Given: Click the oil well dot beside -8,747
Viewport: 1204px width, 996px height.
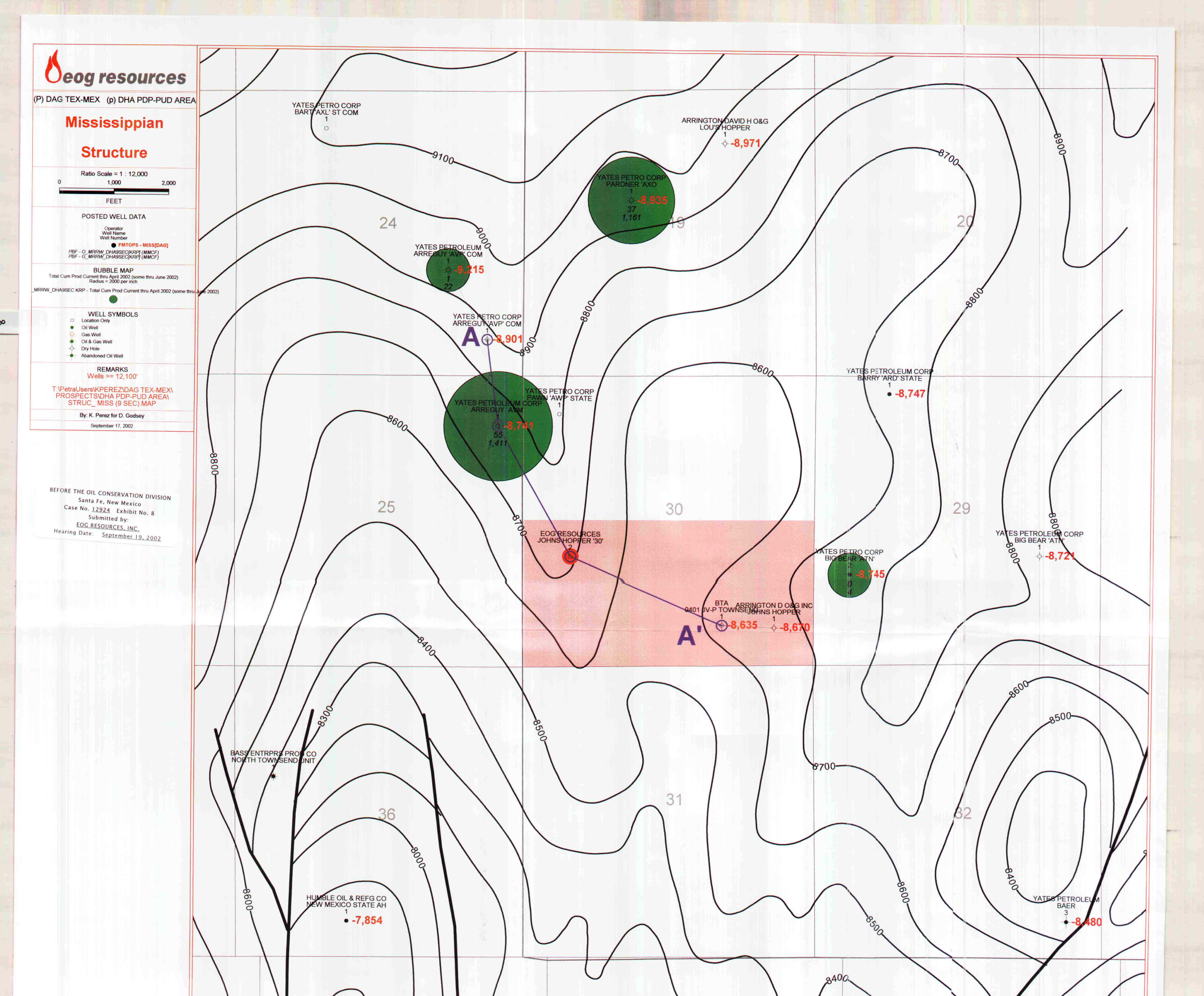Looking at the screenshot, I should coord(889,395).
